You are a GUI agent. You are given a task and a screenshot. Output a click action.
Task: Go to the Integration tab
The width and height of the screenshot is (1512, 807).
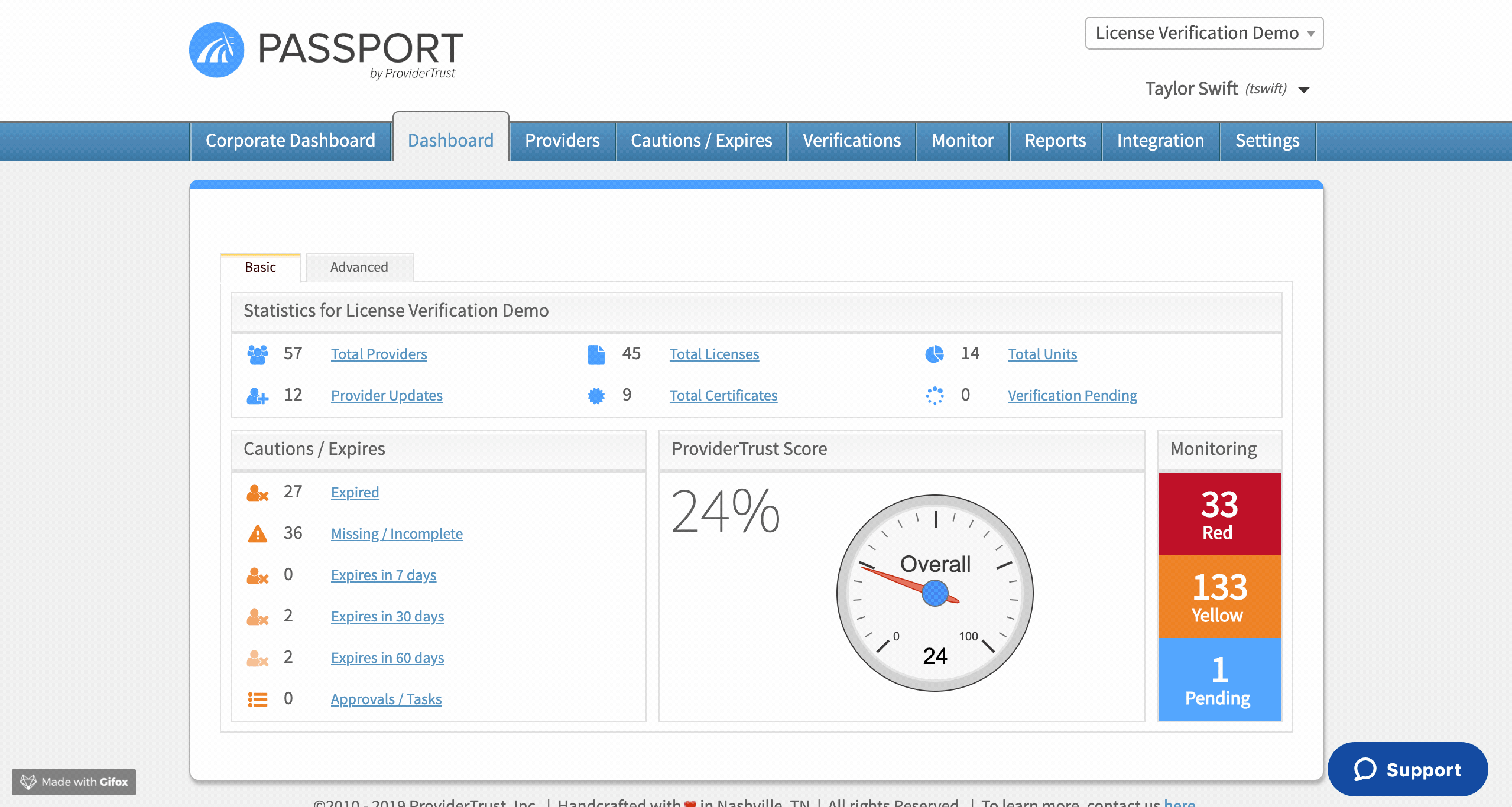coord(1160,141)
